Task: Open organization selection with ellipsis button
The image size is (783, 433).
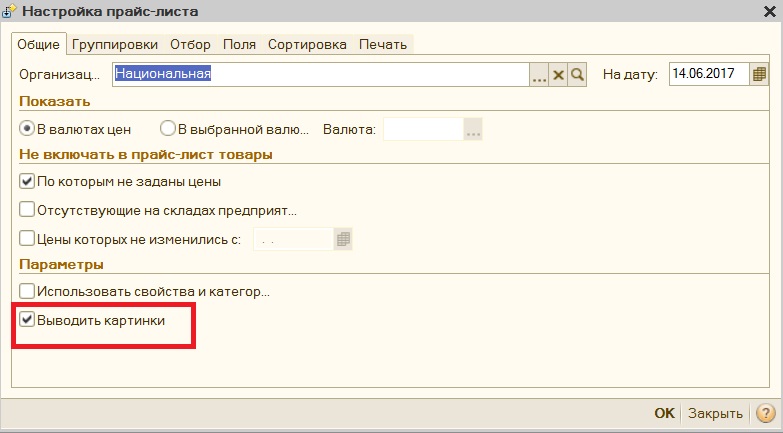Action: coord(539,75)
